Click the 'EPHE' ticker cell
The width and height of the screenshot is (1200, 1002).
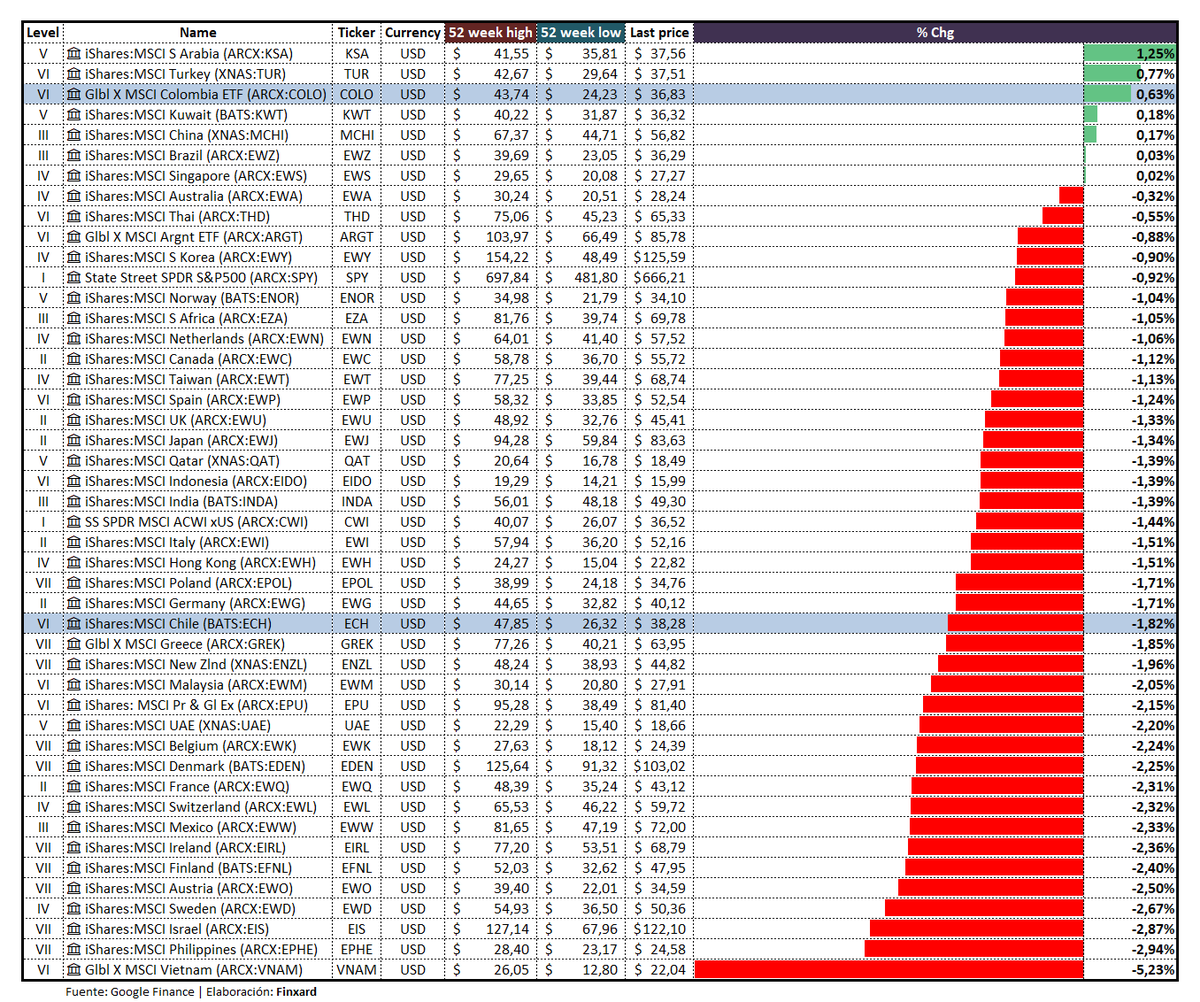[x=357, y=948]
